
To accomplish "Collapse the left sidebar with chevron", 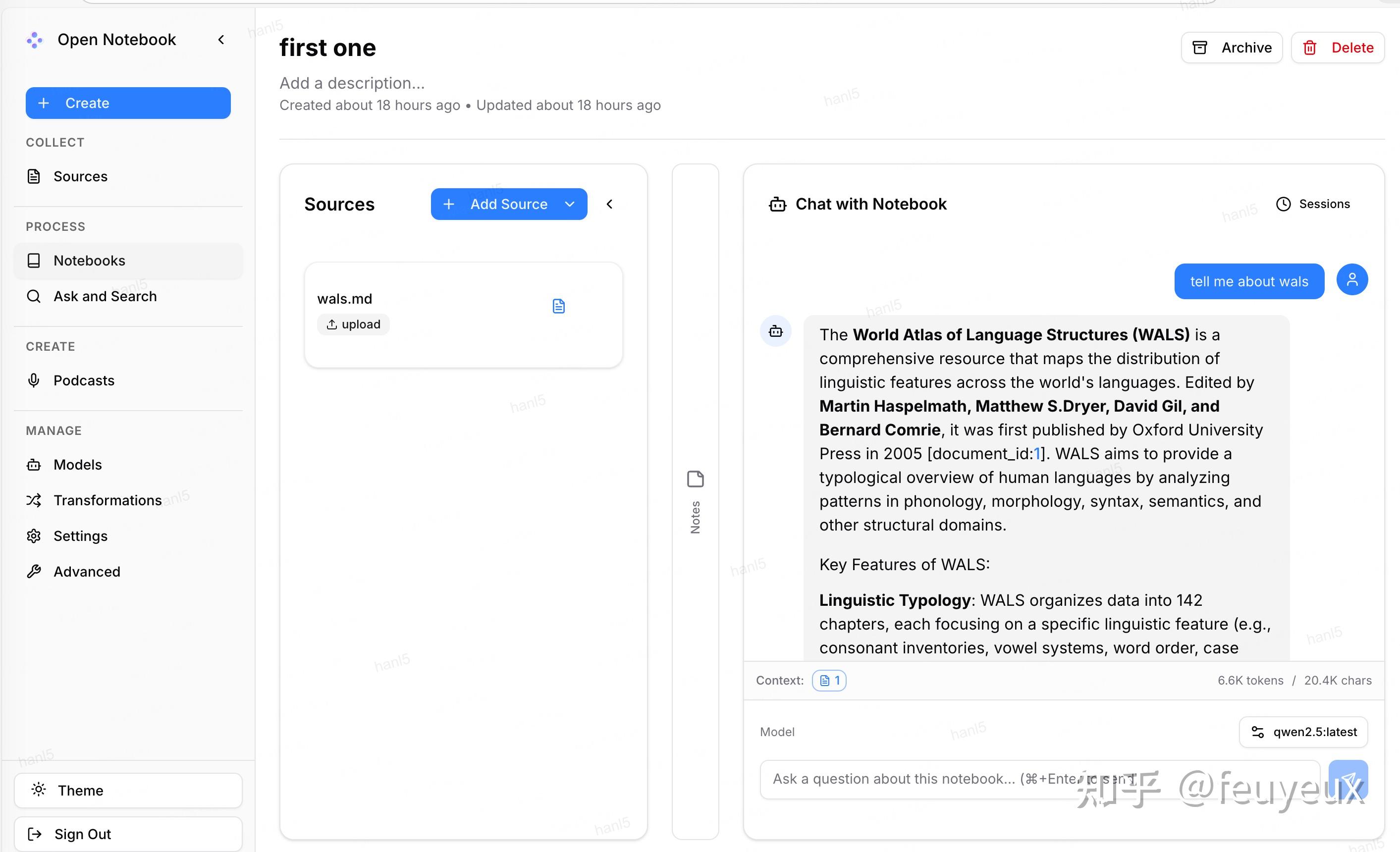I will tap(221, 40).
